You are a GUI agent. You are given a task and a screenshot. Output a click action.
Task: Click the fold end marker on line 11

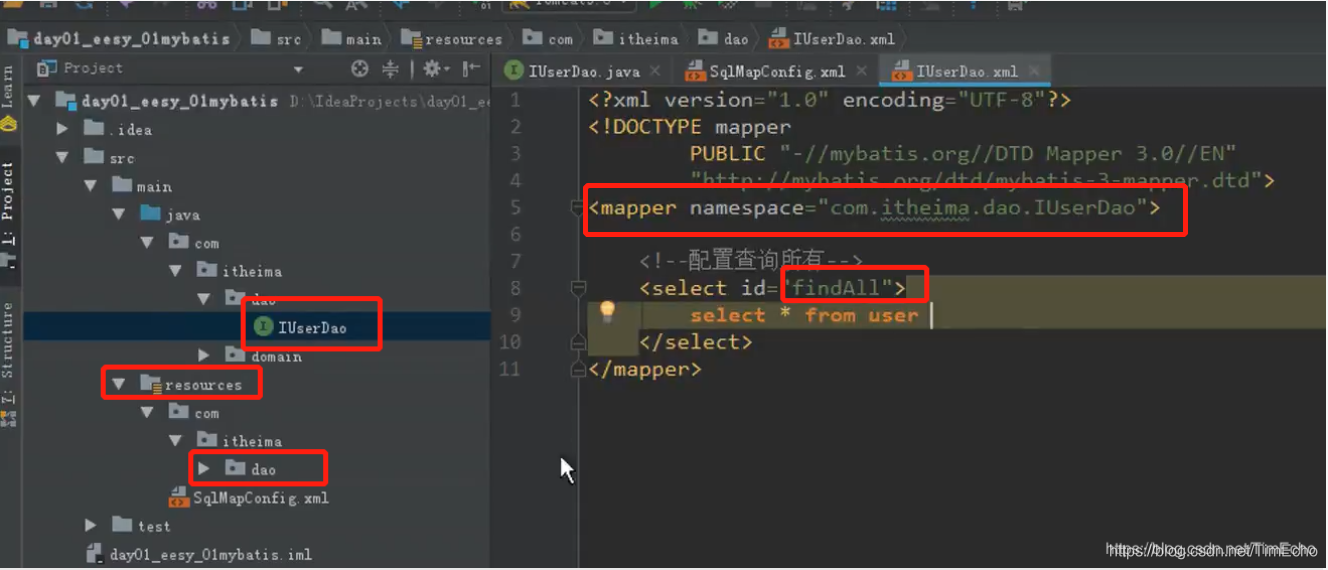(x=577, y=370)
